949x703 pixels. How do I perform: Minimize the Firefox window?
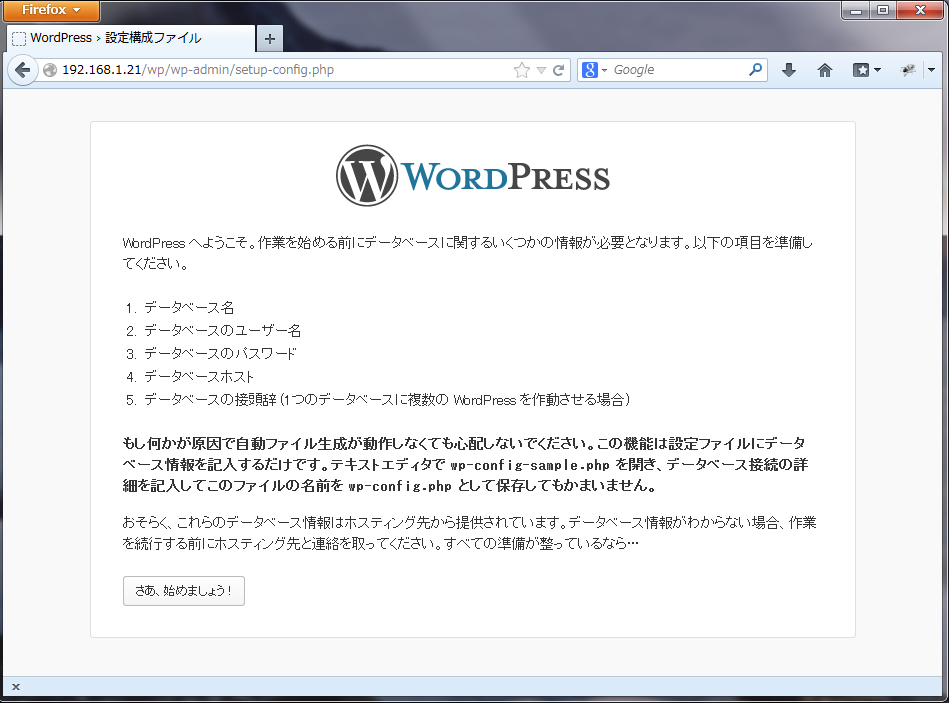click(856, 10)
